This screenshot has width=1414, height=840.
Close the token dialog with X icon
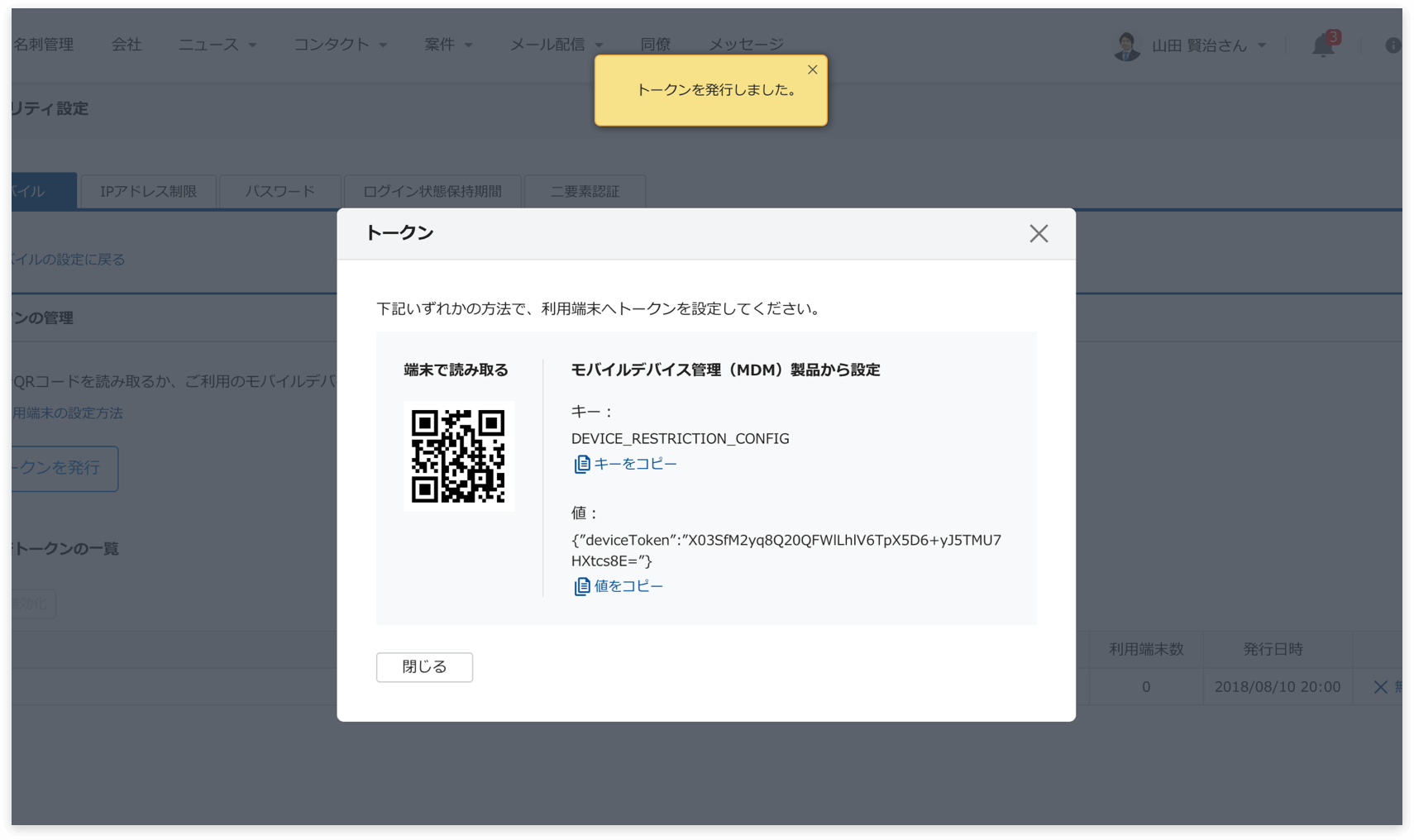[1039, 234]
